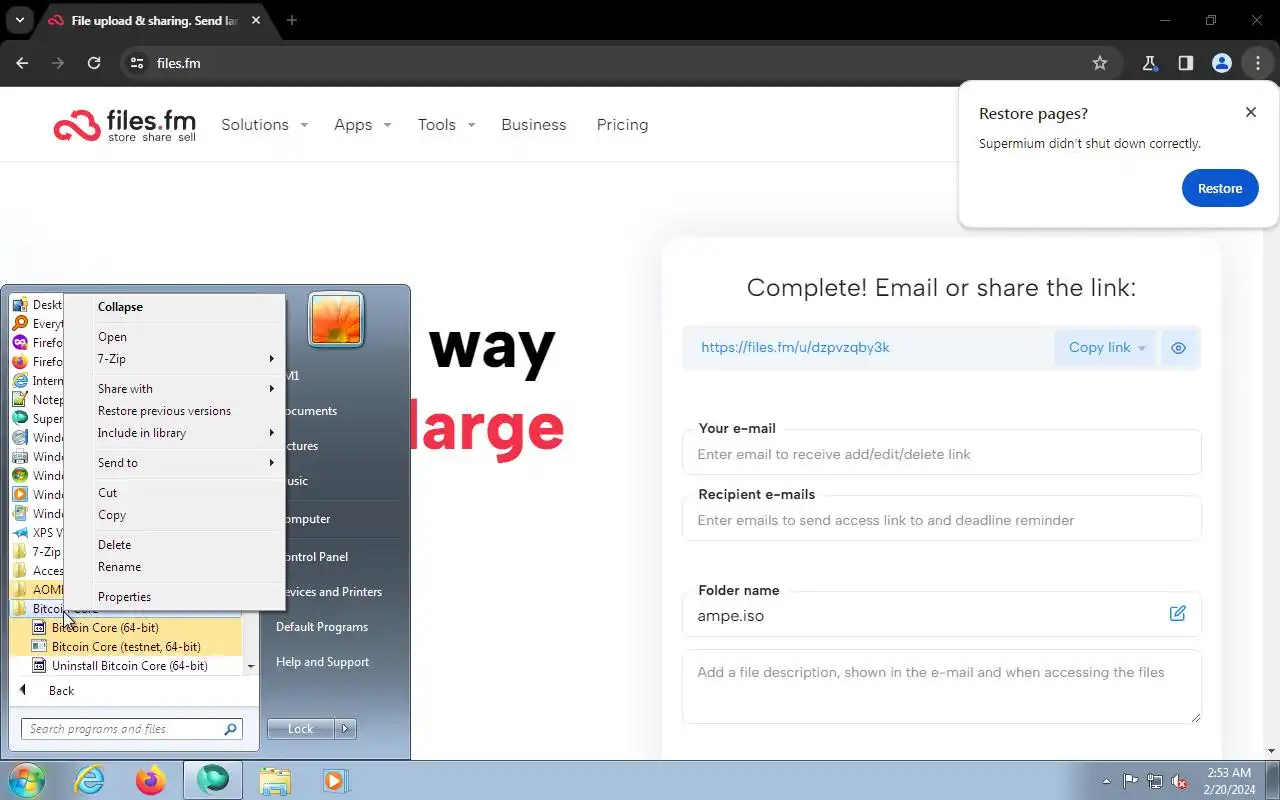Click the files.fm logo
Viewport: 1280px width, 800px height.
125,125
